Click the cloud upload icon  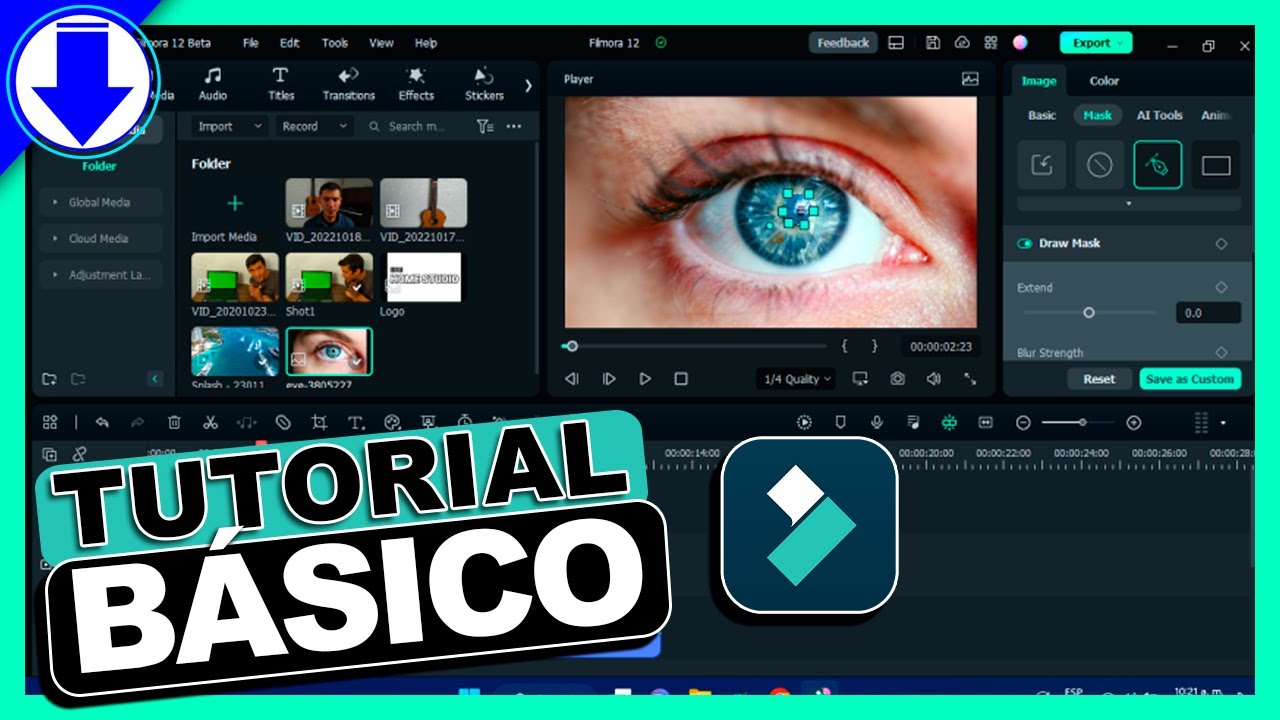coord(962,43)
